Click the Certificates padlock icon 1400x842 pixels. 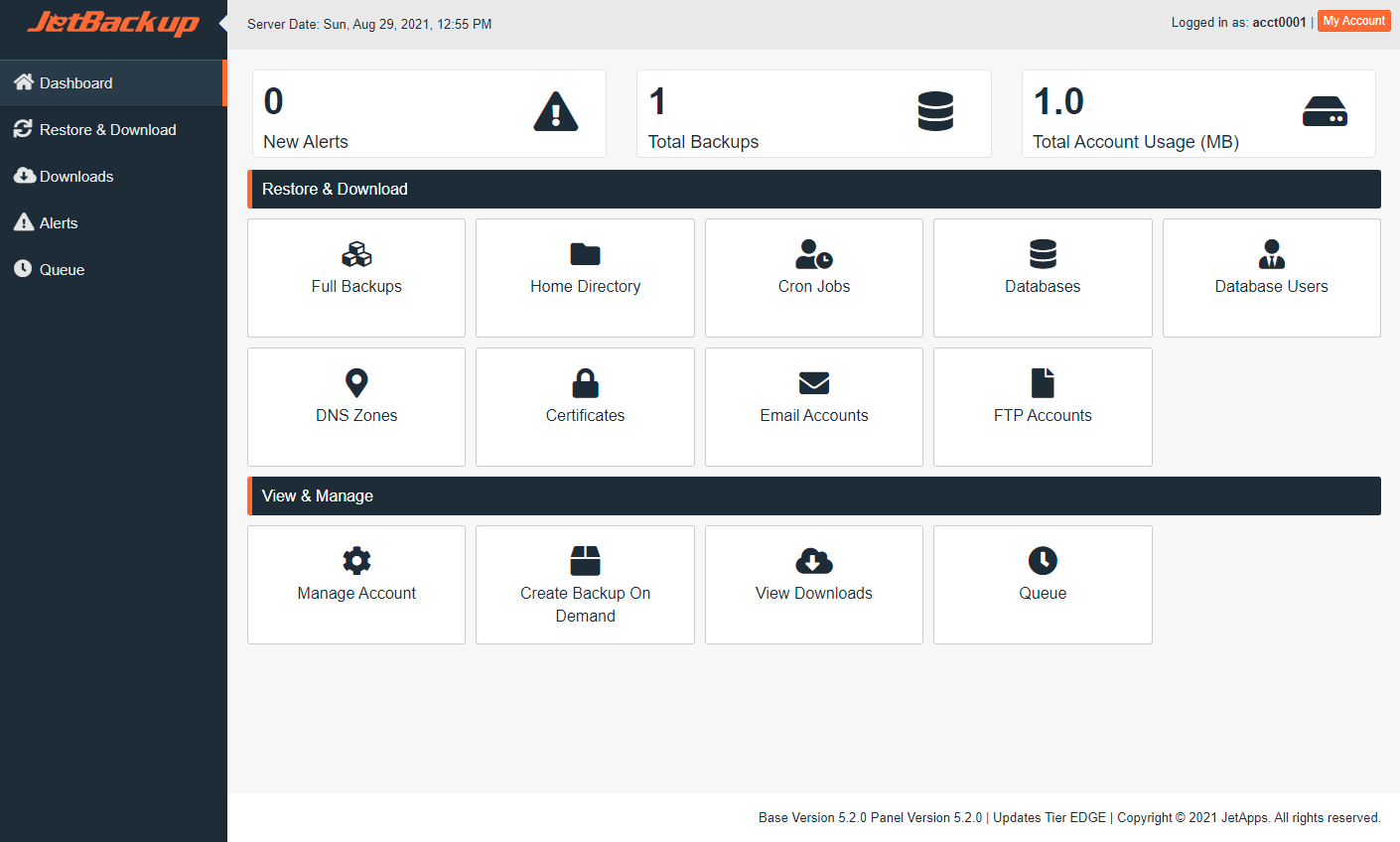tap(585, 383)
